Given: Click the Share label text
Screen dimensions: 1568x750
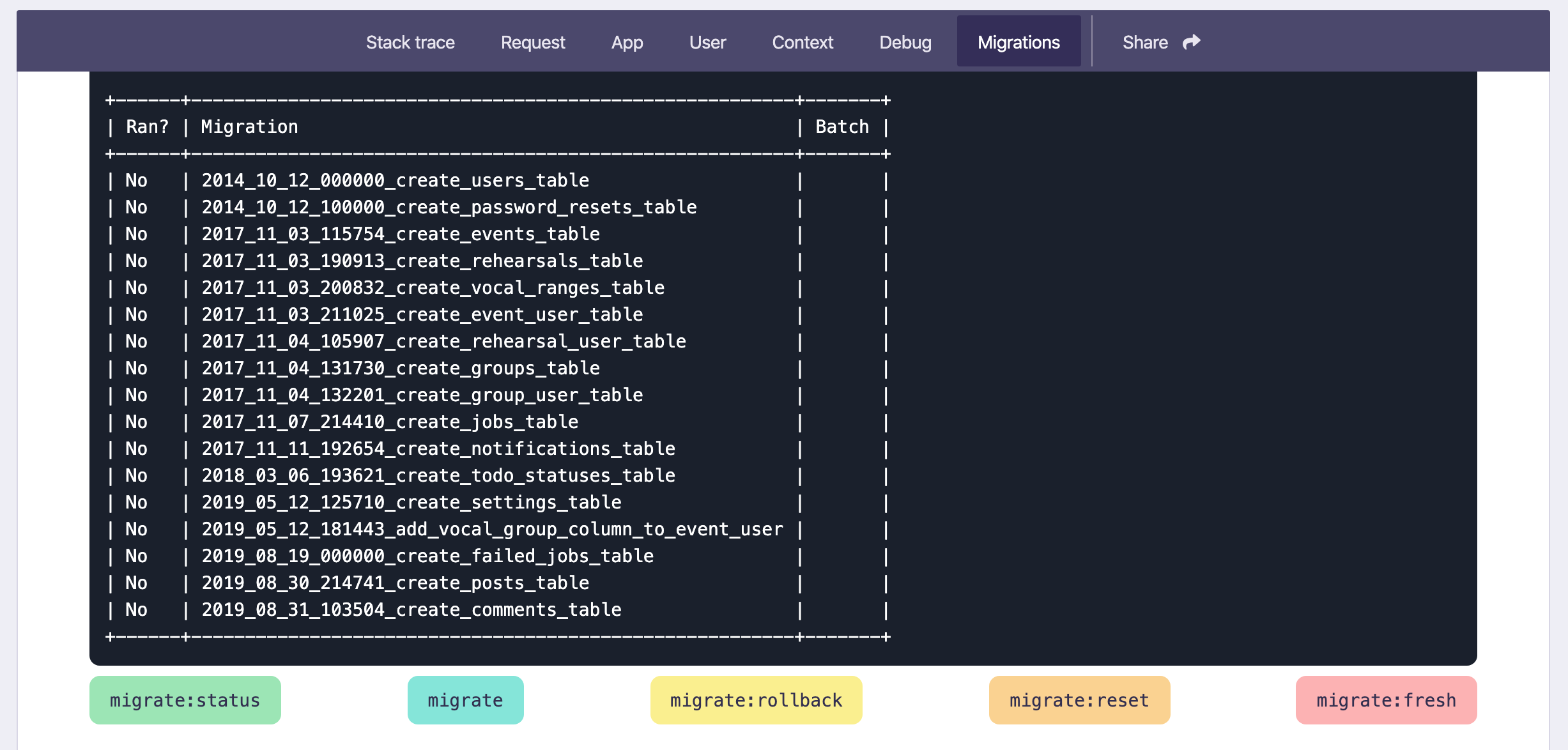Looking at the screenshot, I should (1145, 42).
